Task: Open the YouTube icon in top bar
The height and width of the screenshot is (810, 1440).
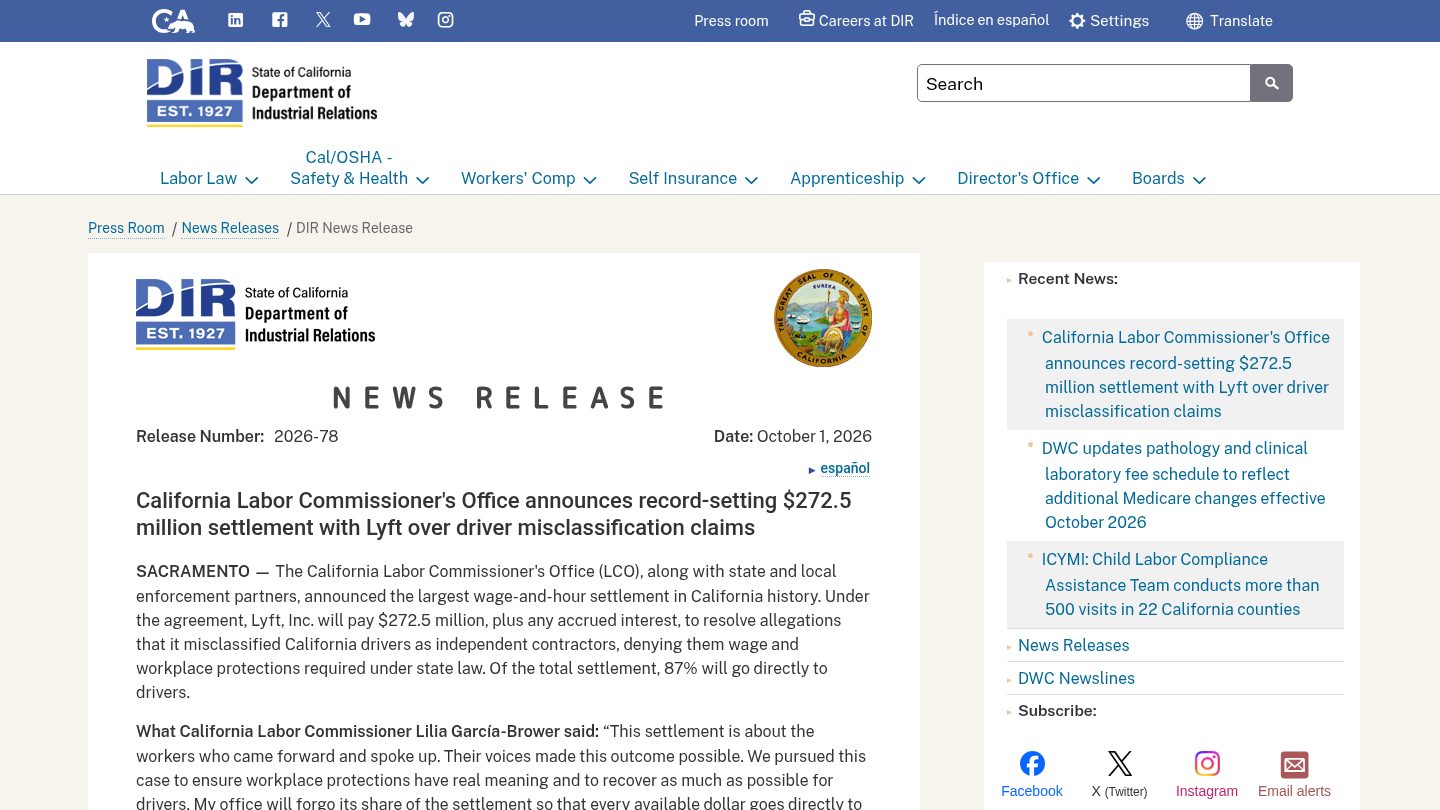Action: point(362,20)
